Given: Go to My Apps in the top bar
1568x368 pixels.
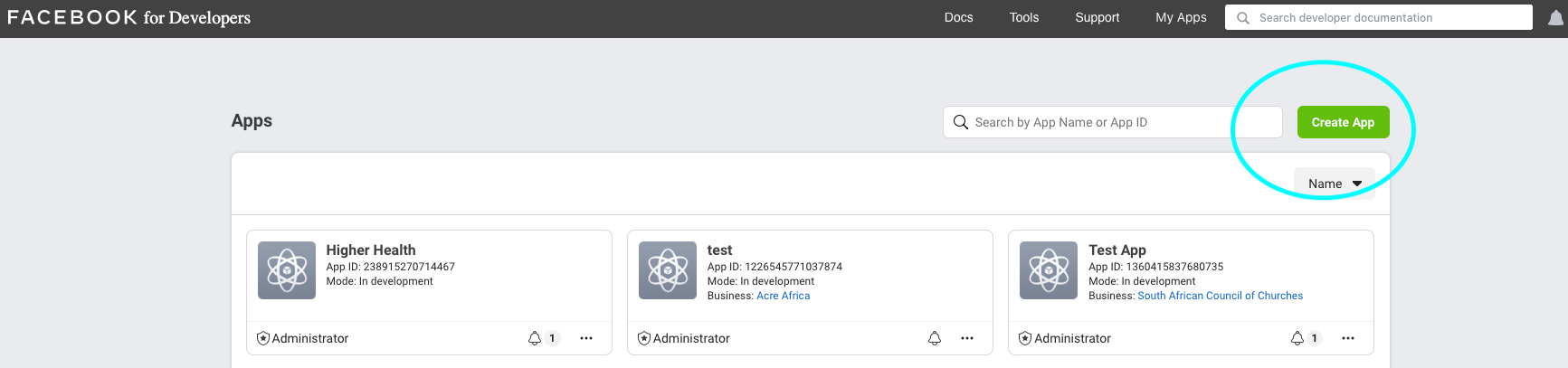Looking at the screenshot, I should 1181,17.
